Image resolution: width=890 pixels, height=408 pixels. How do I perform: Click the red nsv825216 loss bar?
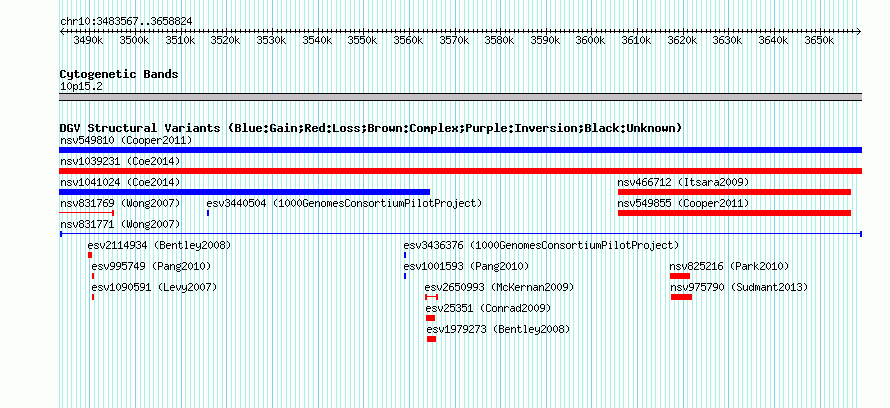(x=680, y=276)
